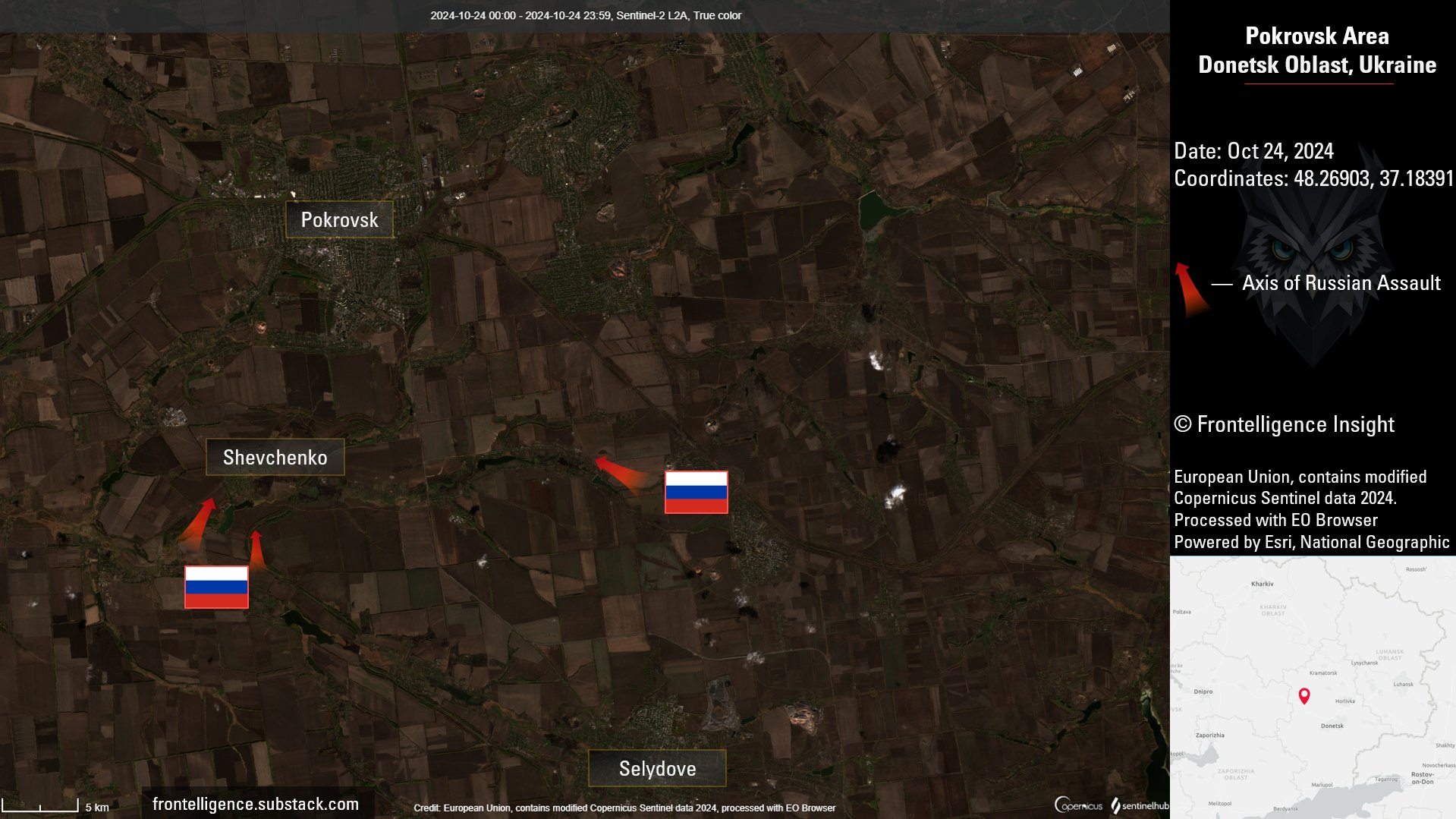Click the red arrow in the legend
This screenshot has width=1456, height=819.
point(1191,289)
